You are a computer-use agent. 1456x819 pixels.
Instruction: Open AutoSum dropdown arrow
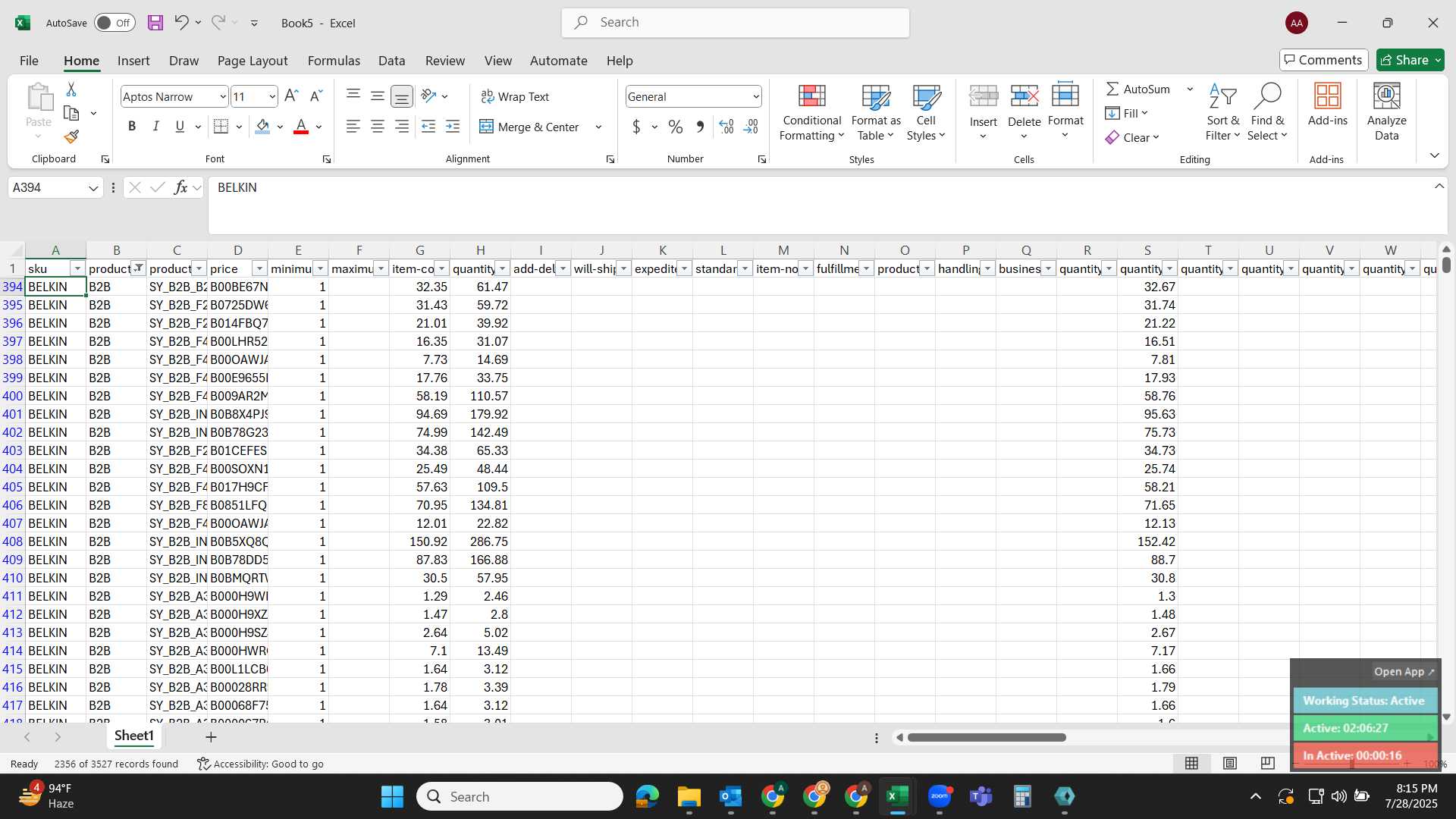coord(1190,89)
